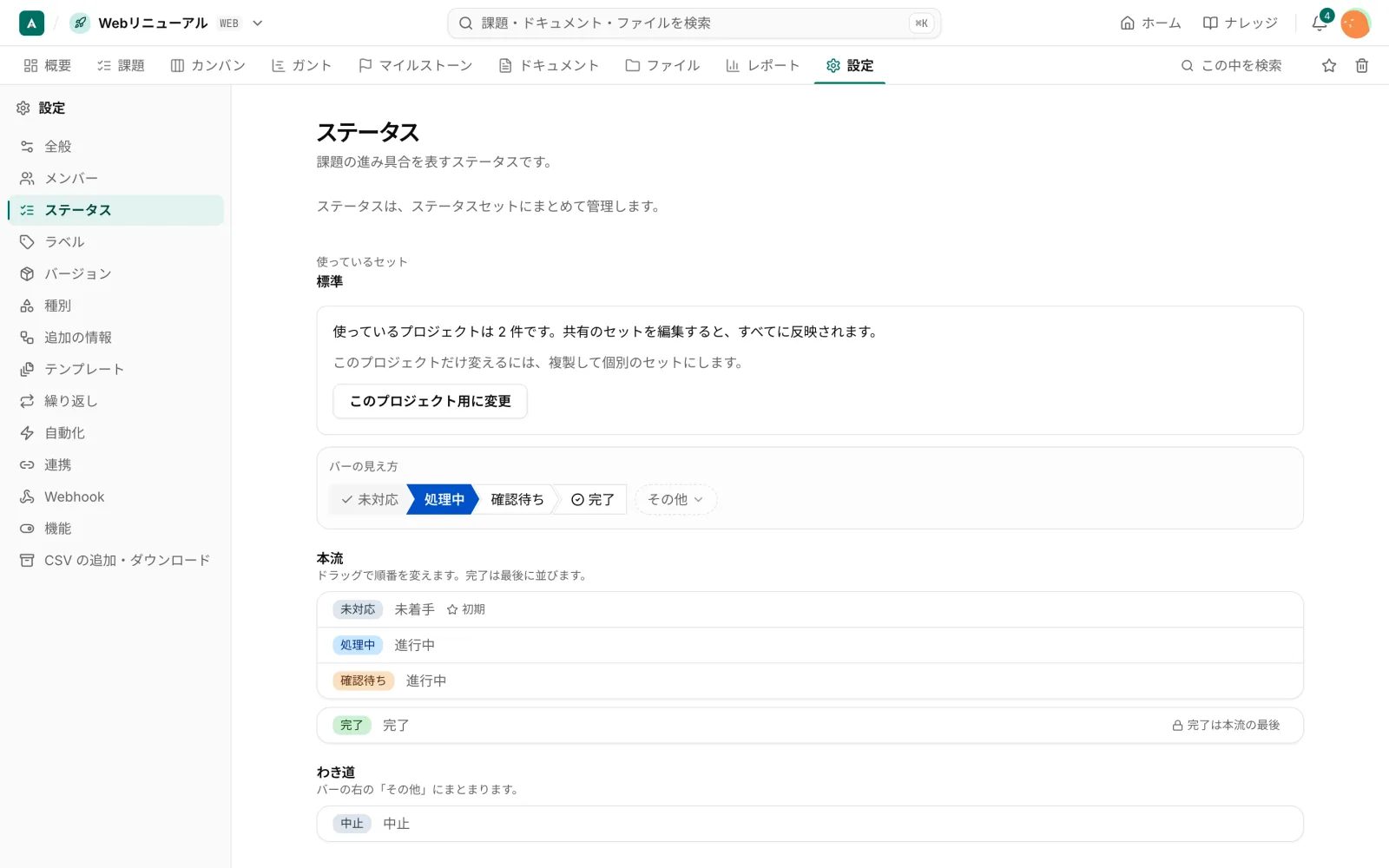Select ラベル in settings sidebar

click(115, 242)
